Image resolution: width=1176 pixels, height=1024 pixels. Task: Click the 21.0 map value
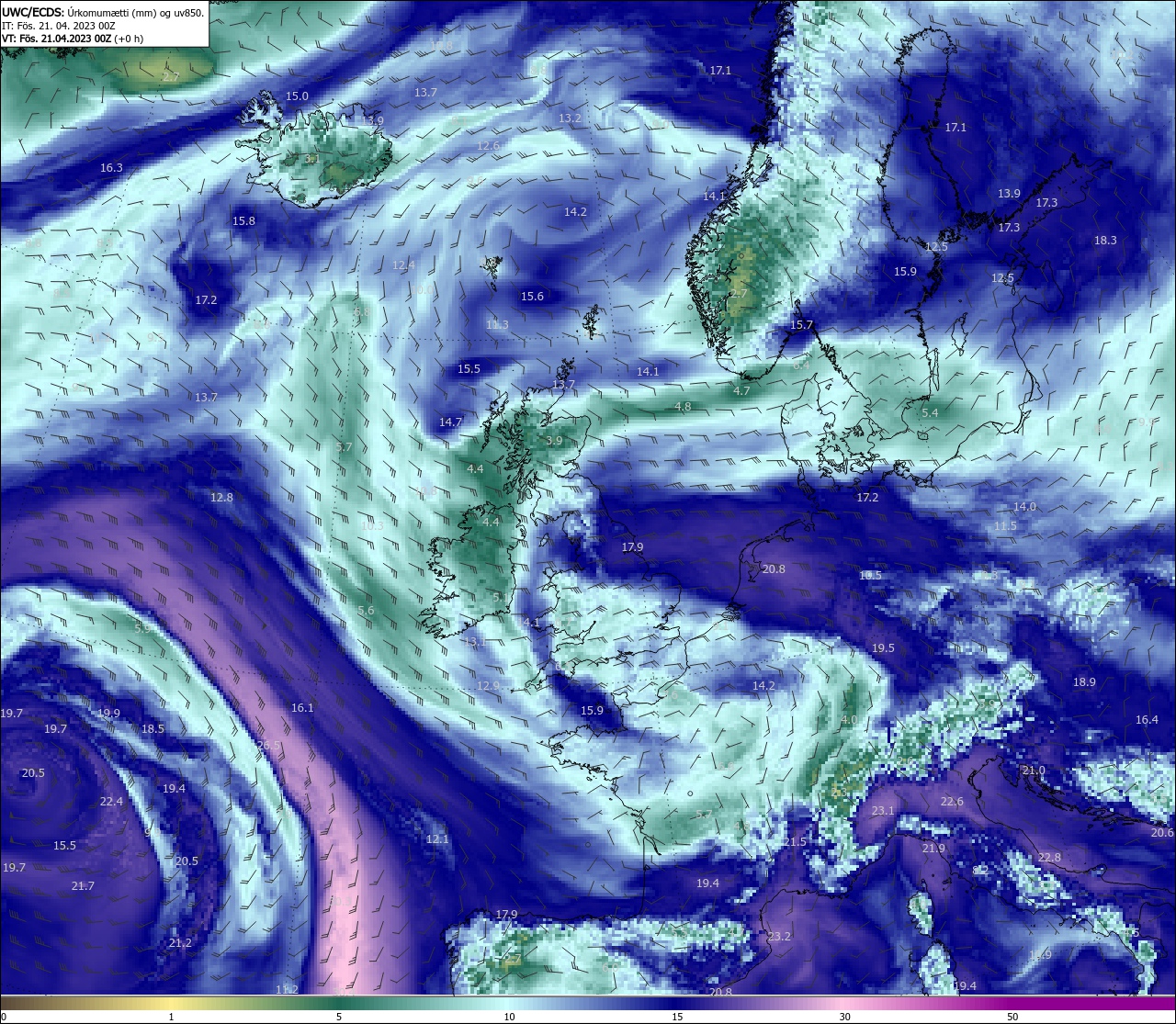tap(1034, 771)
